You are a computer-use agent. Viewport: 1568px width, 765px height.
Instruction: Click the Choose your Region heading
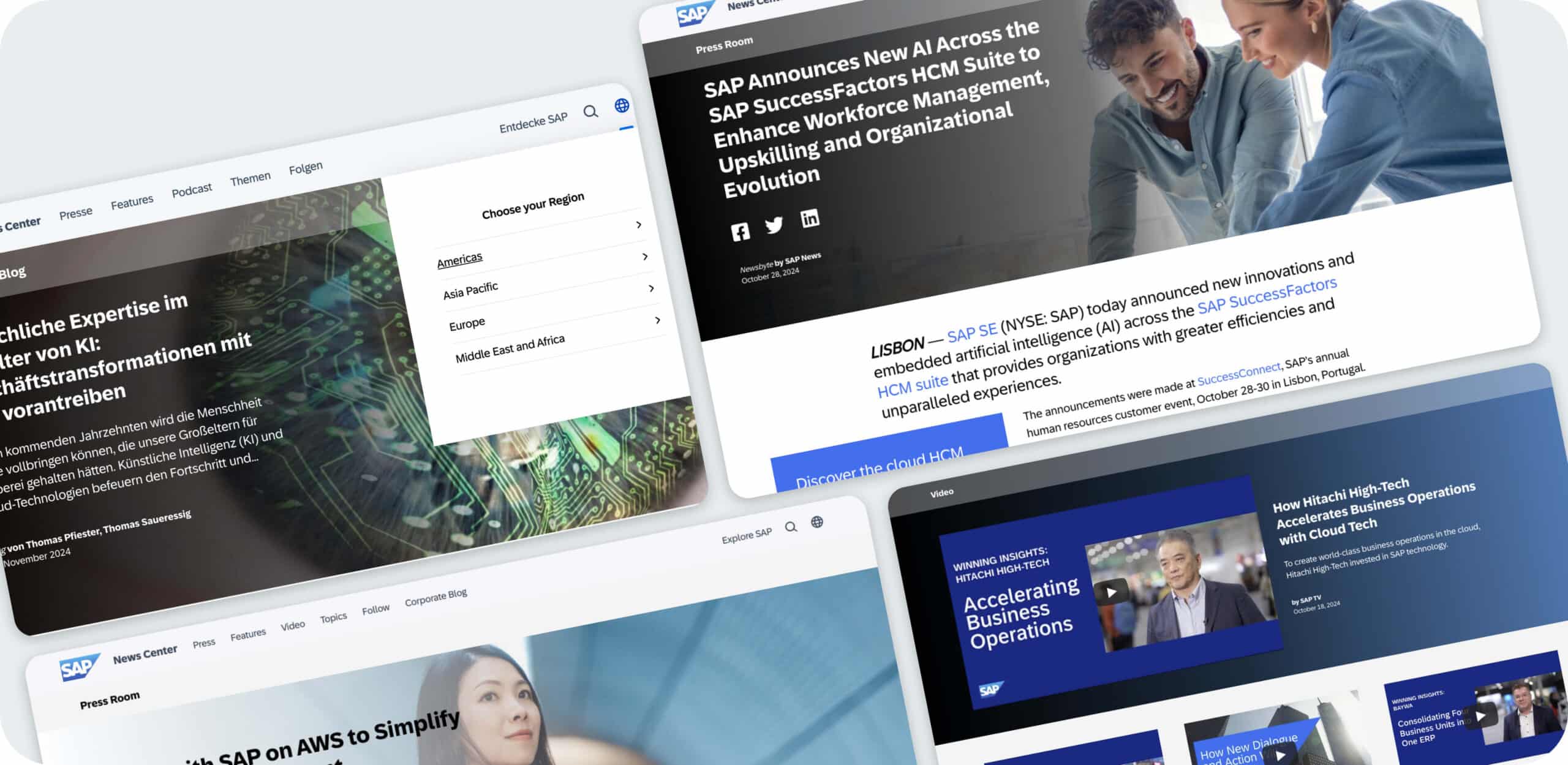(x=533, y=206)
